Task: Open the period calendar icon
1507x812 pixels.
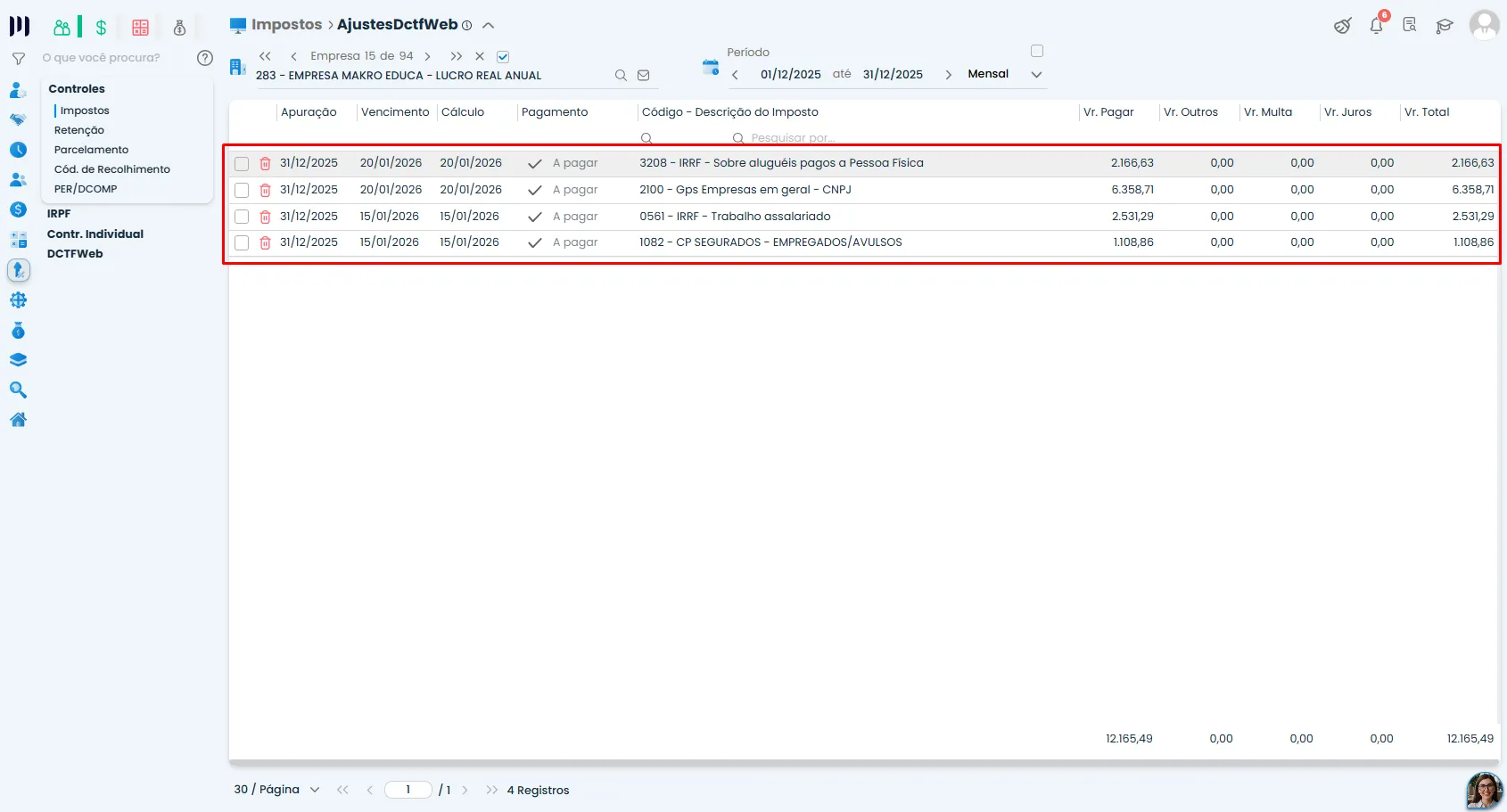Action: click(711, 67)
